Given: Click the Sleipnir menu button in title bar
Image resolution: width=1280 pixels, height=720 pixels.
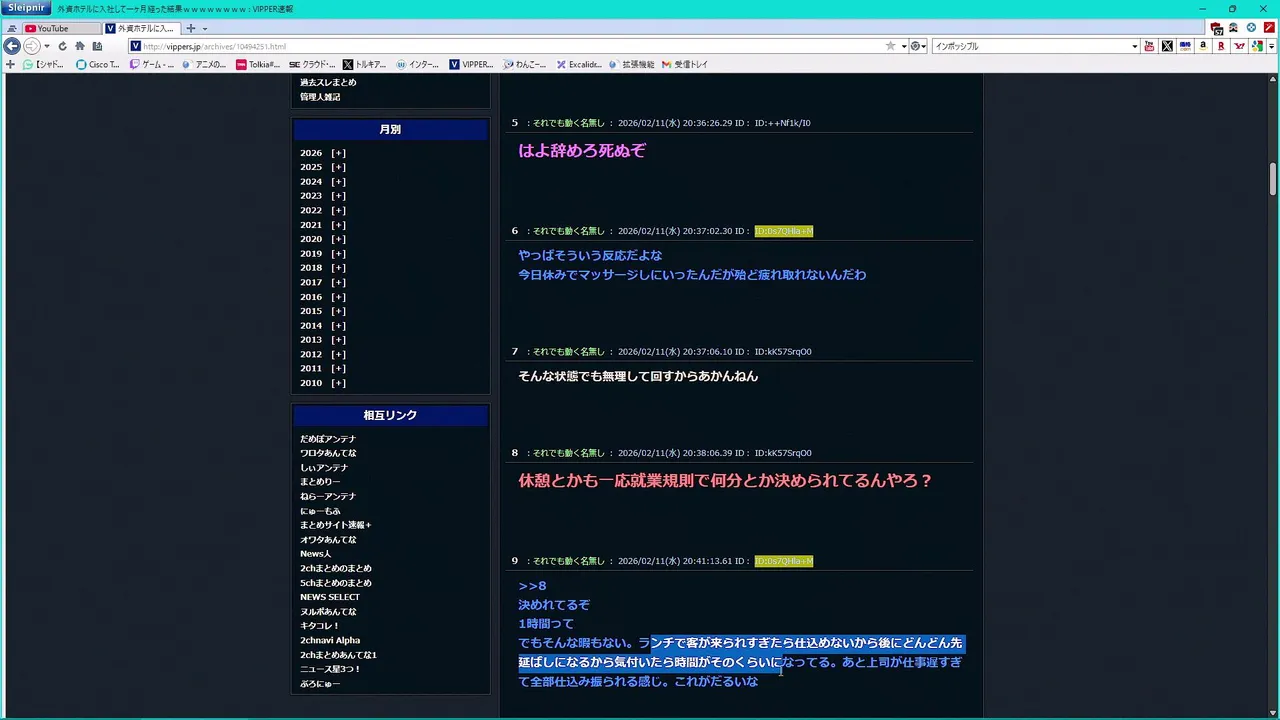Looking at the screenshot, I should [26, 8].
